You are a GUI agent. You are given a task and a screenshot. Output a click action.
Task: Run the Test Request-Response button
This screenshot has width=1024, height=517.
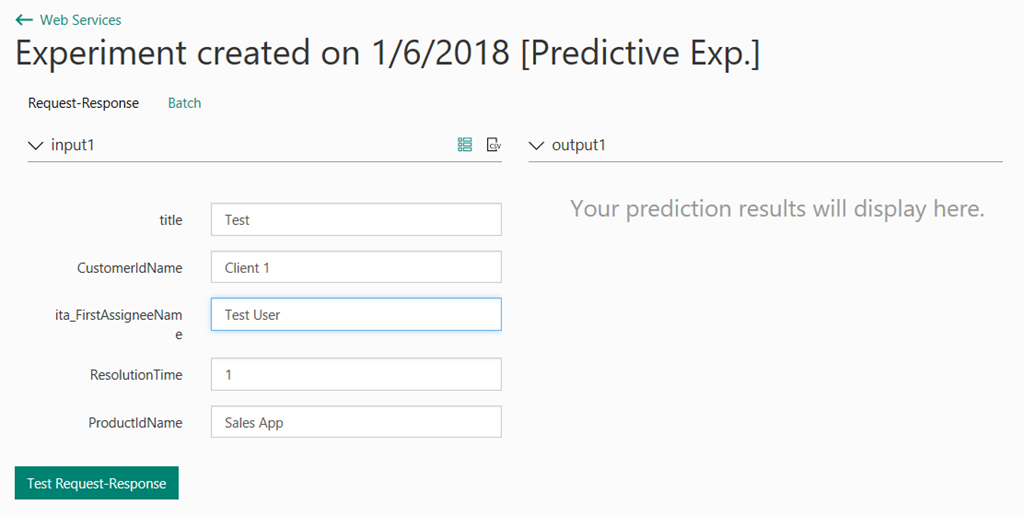[x=97, y=483]
